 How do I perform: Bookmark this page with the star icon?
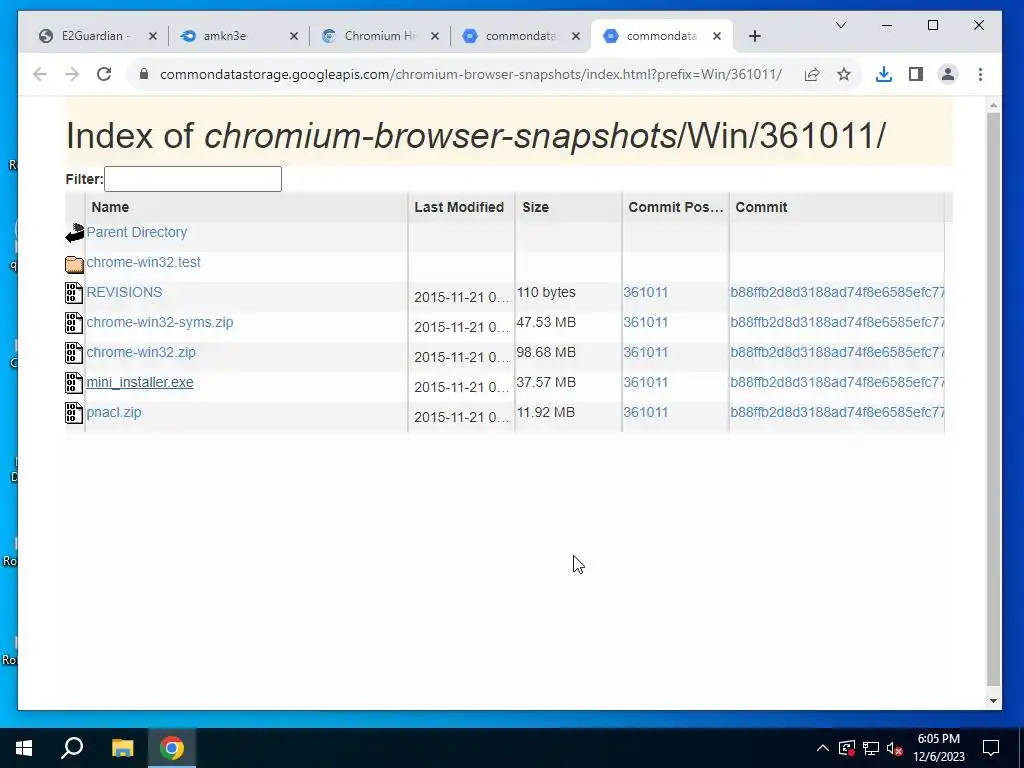coord(844,74)
